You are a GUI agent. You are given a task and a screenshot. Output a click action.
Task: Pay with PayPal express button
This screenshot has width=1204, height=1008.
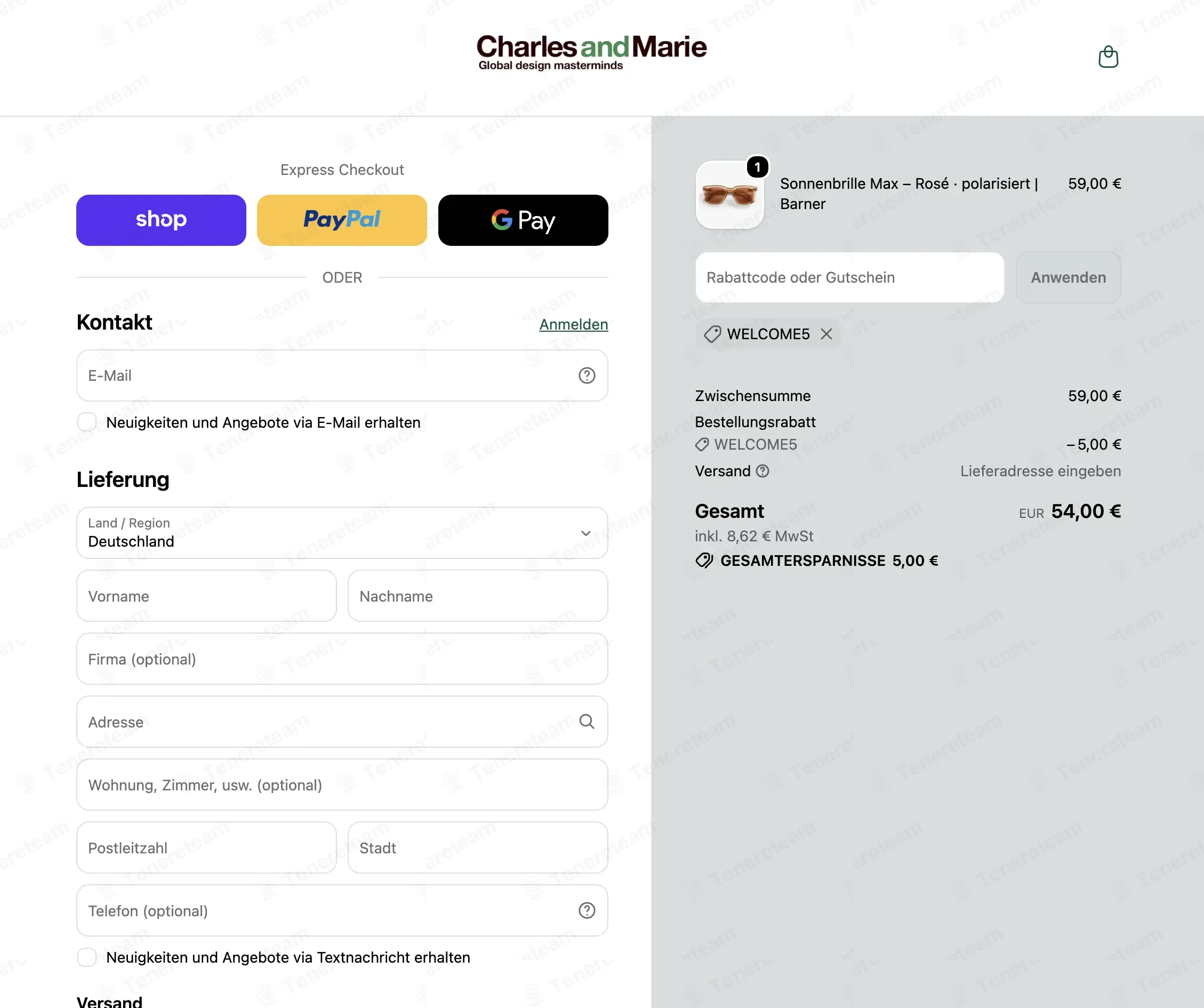pyautogui.click(x=342, y=220)
